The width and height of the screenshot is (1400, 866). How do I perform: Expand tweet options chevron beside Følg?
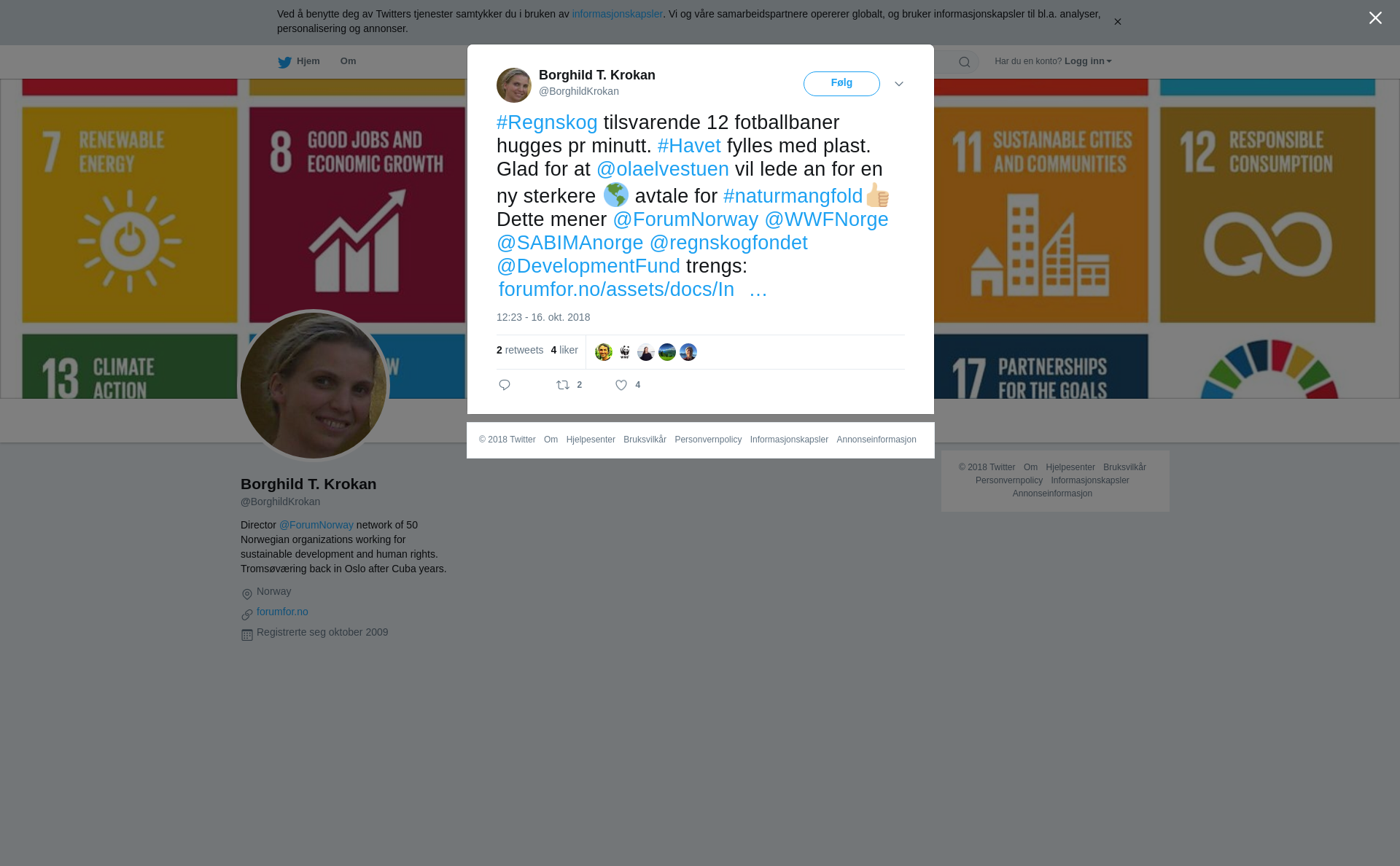point(899,84)
